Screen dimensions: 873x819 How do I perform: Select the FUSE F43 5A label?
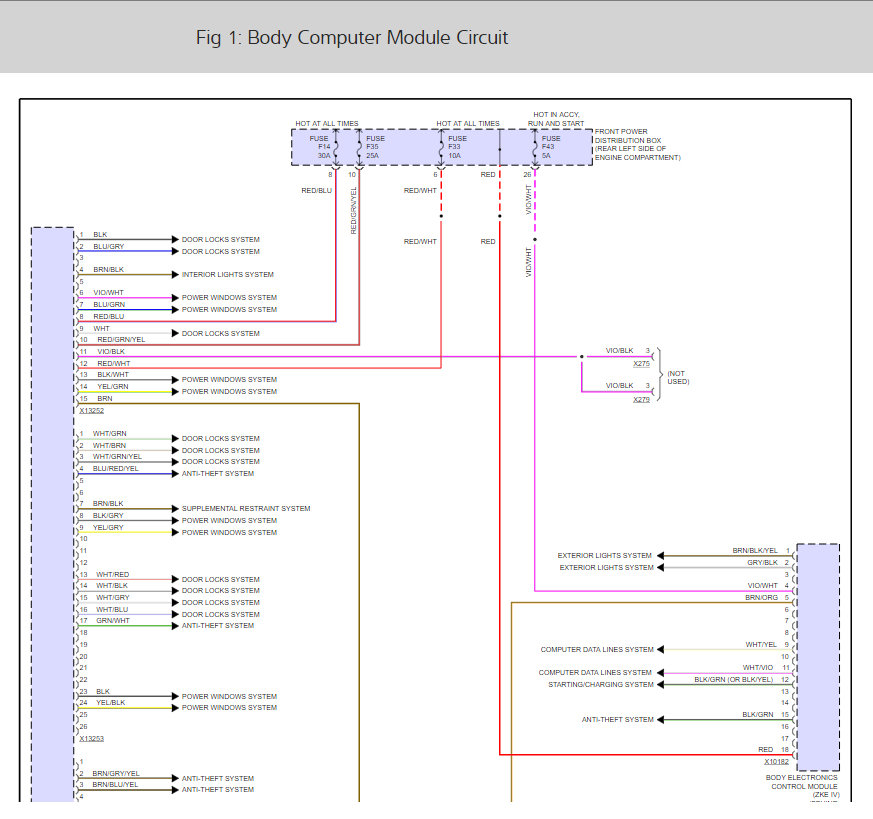click(x=551, y=147)
